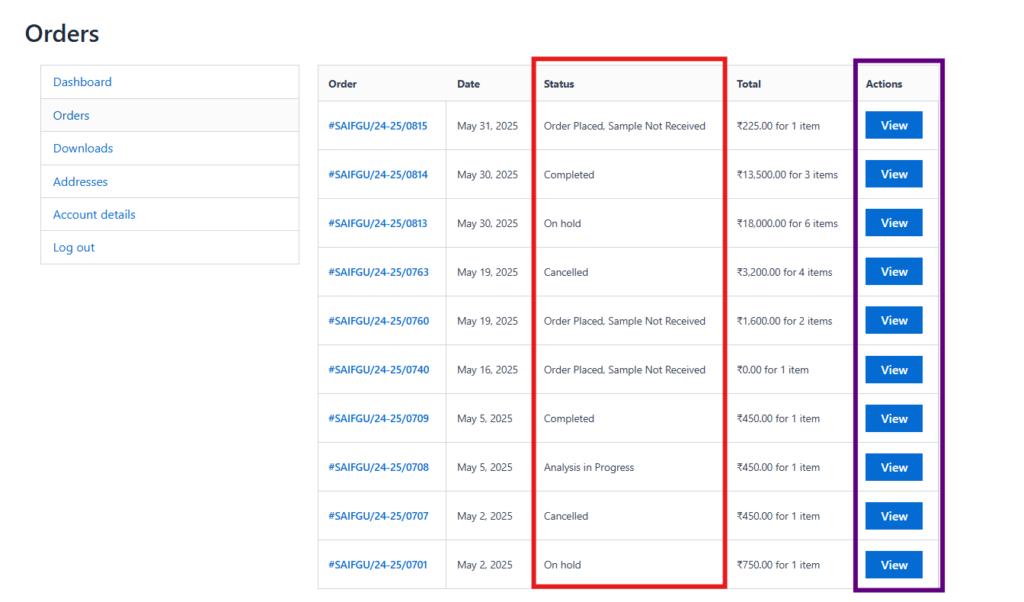Open order #SAIFGU/24-25/0701
This screenshot has width=1024, height=602.
click(x=378, y=565)
